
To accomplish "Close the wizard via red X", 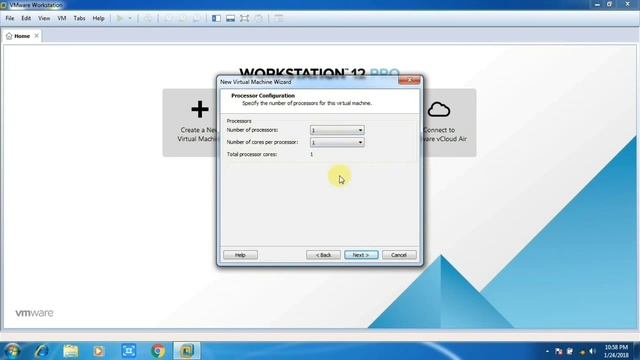I will (409, 80).
